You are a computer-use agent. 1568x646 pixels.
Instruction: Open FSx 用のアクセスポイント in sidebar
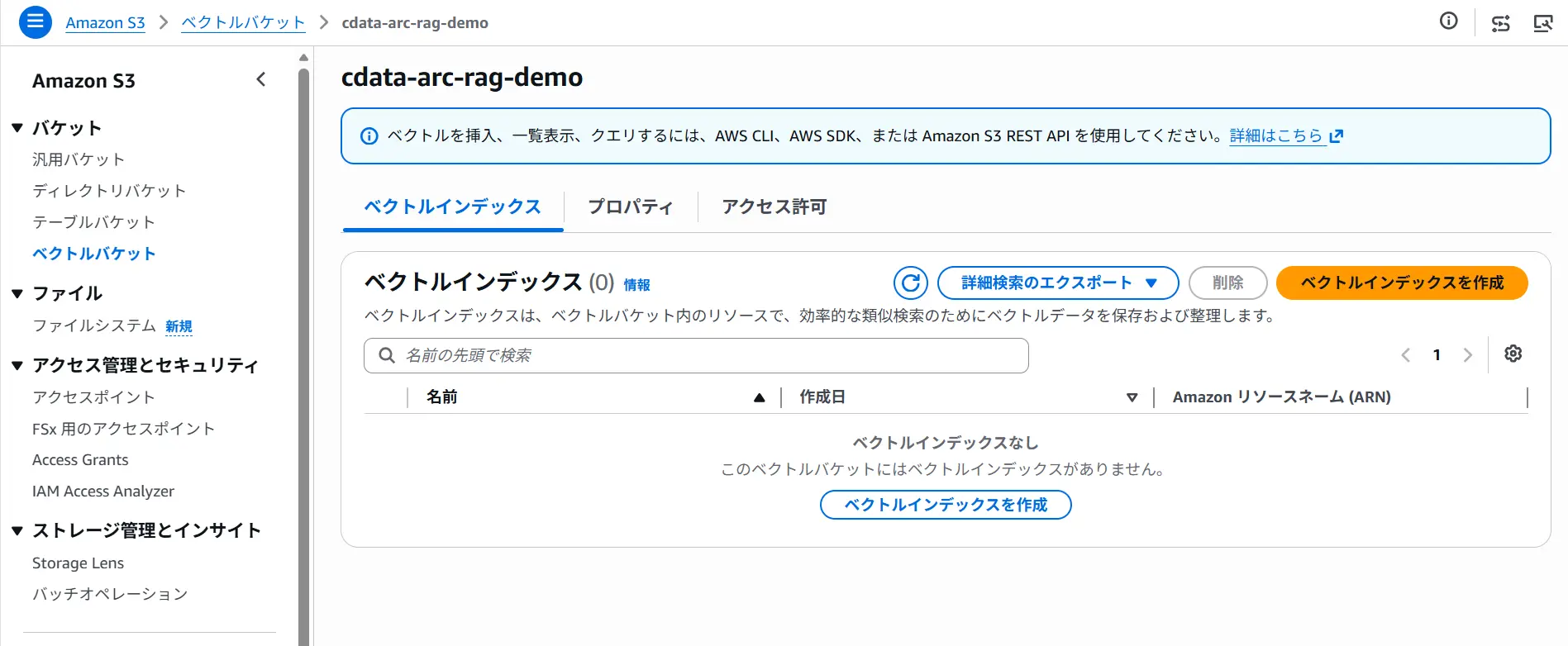(123, 429)
